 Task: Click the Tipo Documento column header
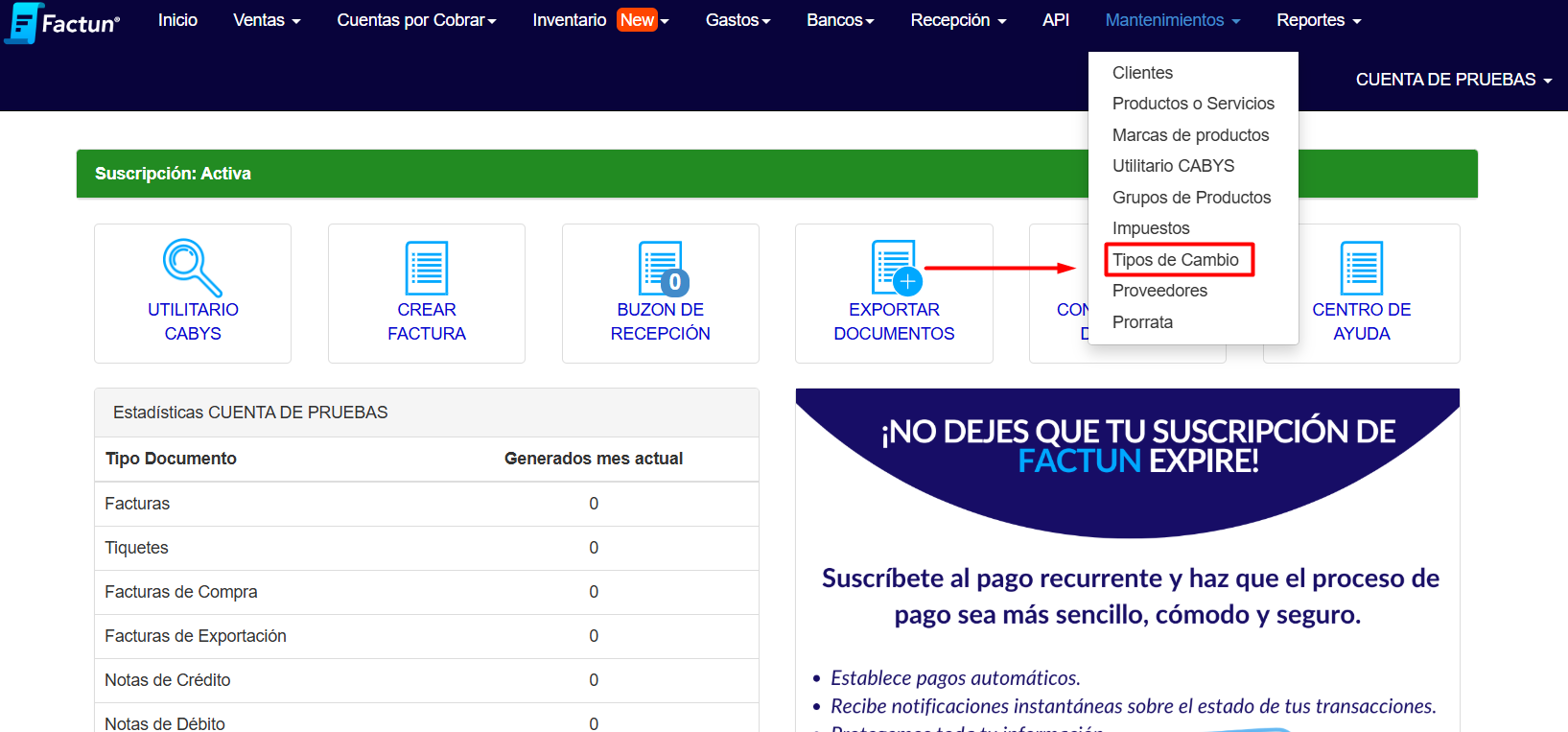point(171,459)
